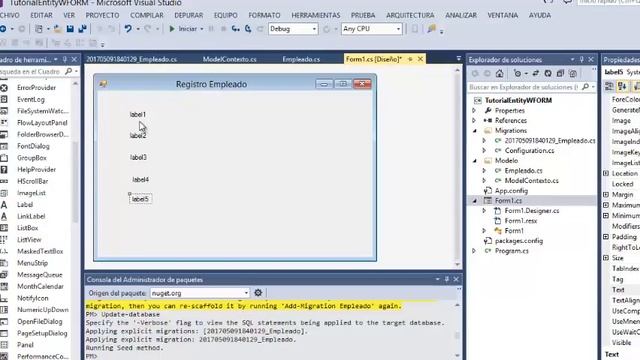Click the Alphabetical sort icon in Properties
The height and width of the screenshot is (360, 640).
pos(622,86)
